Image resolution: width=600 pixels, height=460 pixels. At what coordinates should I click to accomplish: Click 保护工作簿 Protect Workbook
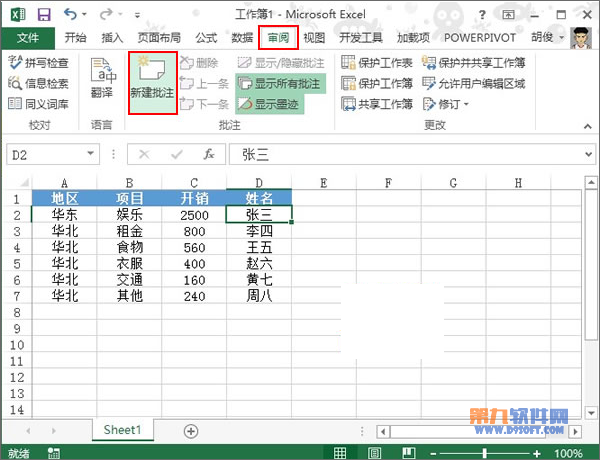pos(377,83)
